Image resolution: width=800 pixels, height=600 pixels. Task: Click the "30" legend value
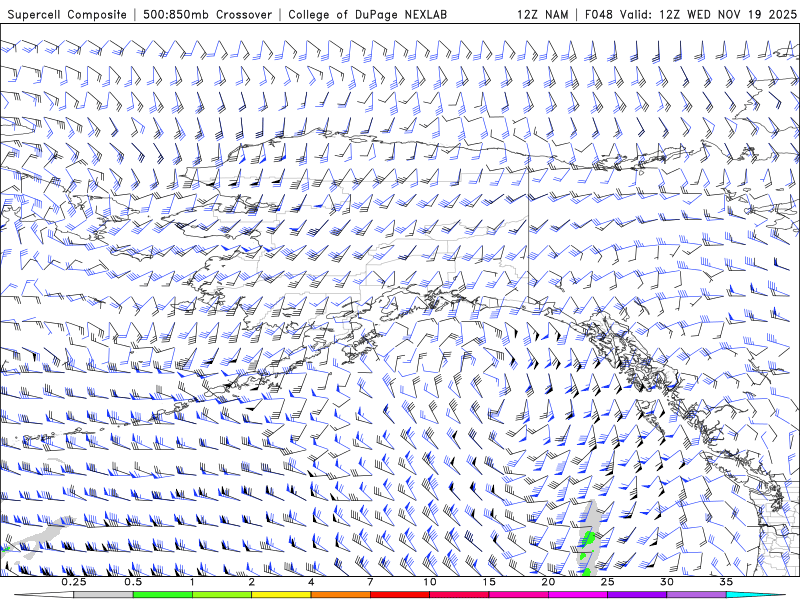click(666, 582)
